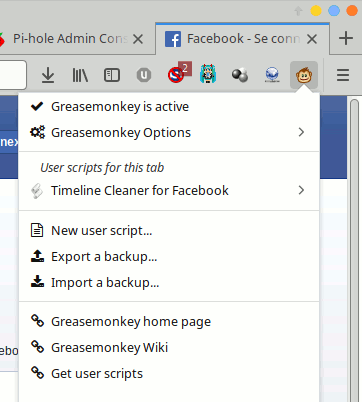The image size is (362, 402).
Task: Click the upload icon for Export a backup
Action: (x=37, y=256)
